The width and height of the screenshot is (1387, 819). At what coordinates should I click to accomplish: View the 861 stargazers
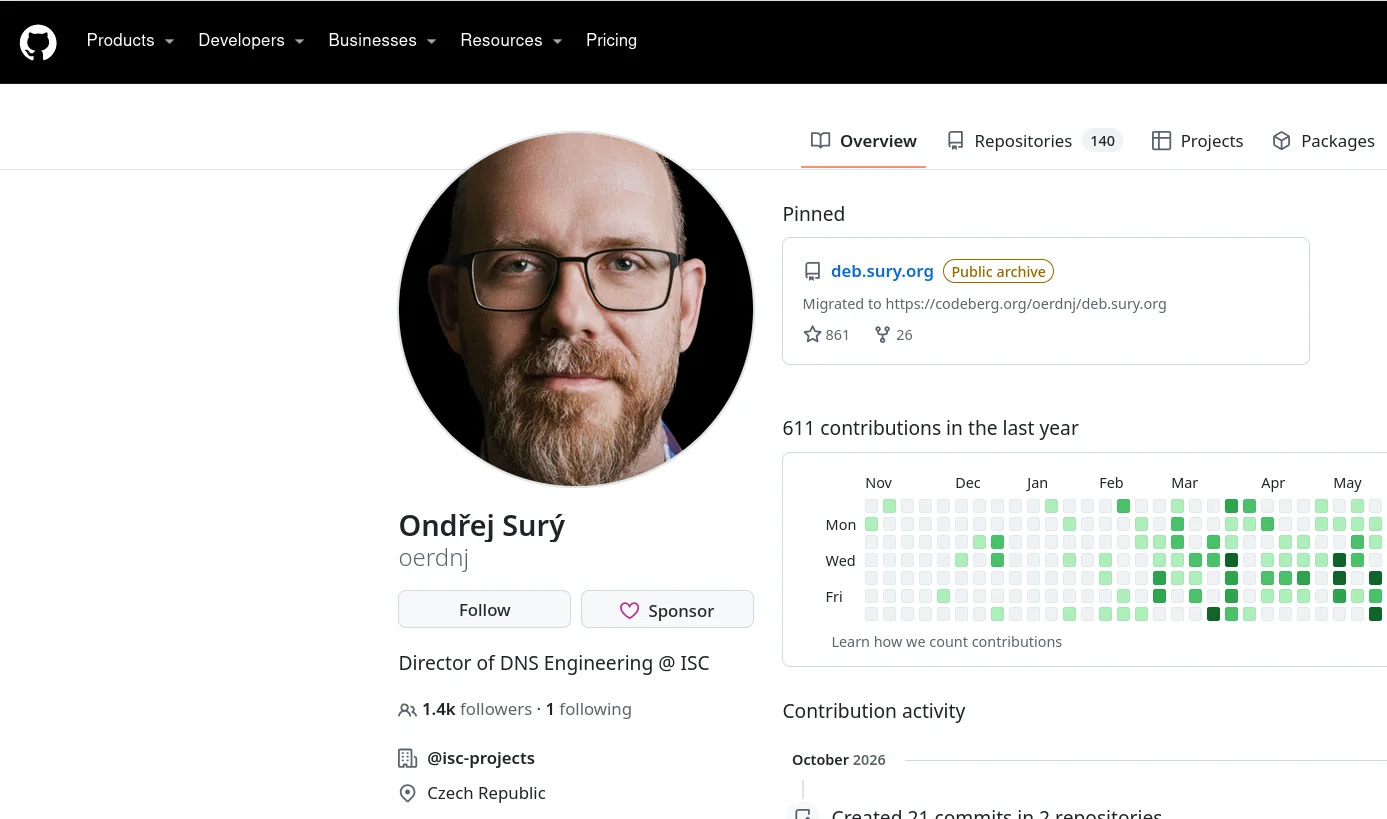[826, 334]
